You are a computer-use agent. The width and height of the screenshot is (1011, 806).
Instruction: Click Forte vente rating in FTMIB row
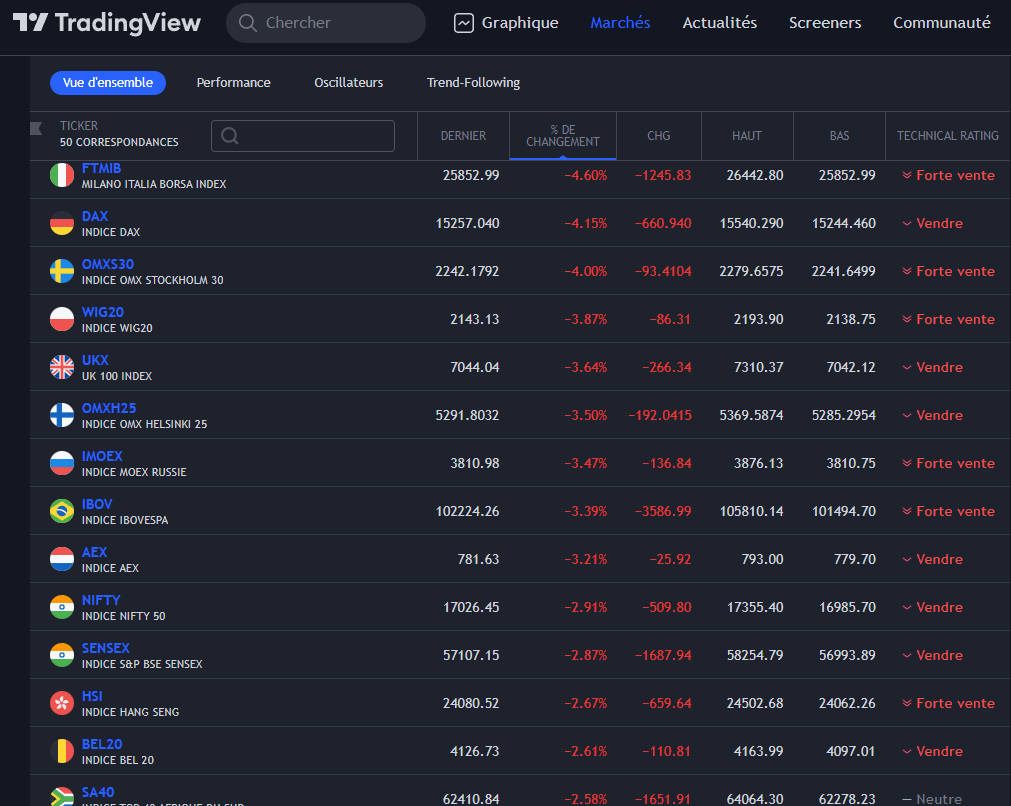948,175
